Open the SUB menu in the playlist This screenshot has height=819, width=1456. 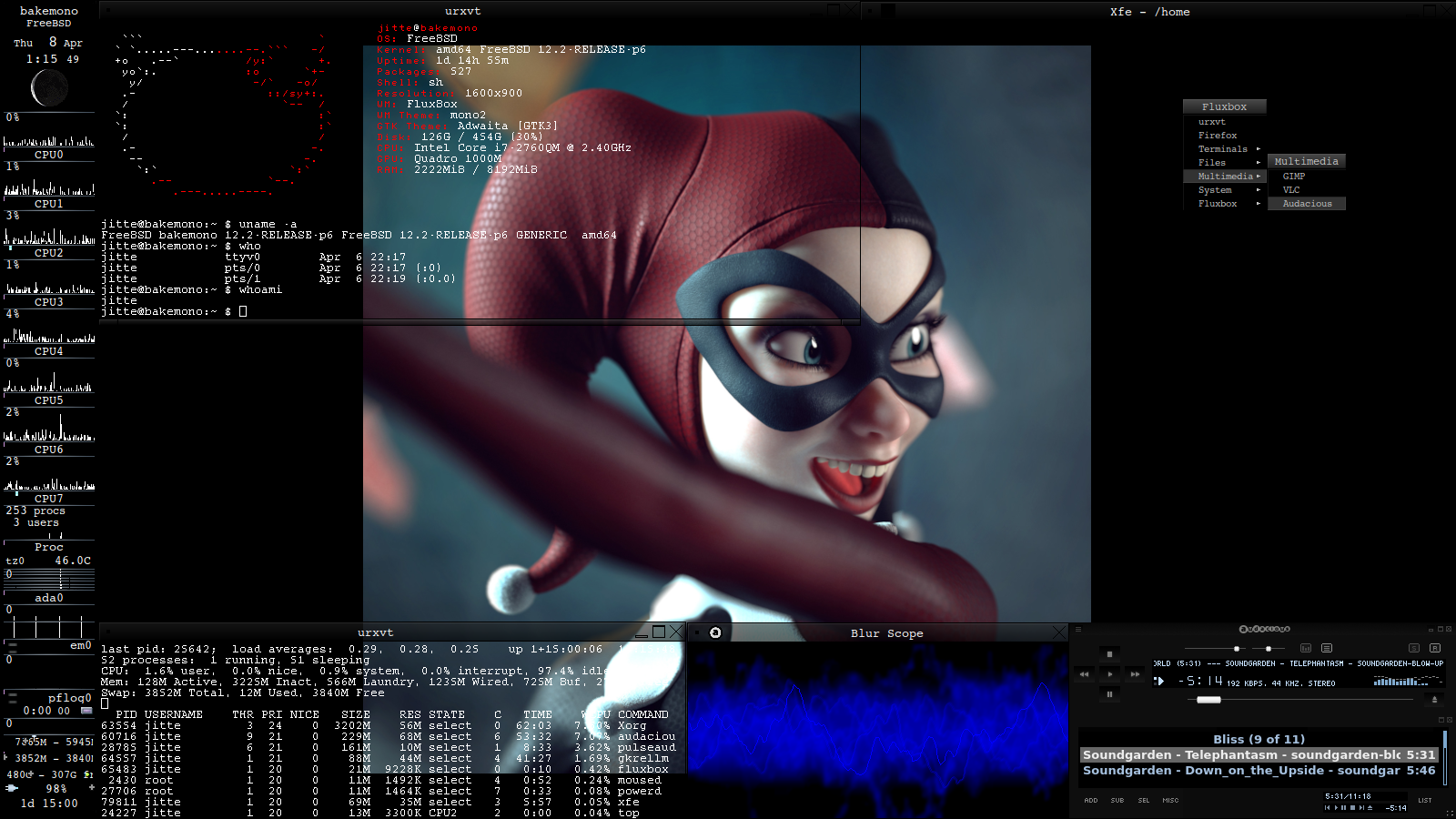click(x=1117, y=800)
